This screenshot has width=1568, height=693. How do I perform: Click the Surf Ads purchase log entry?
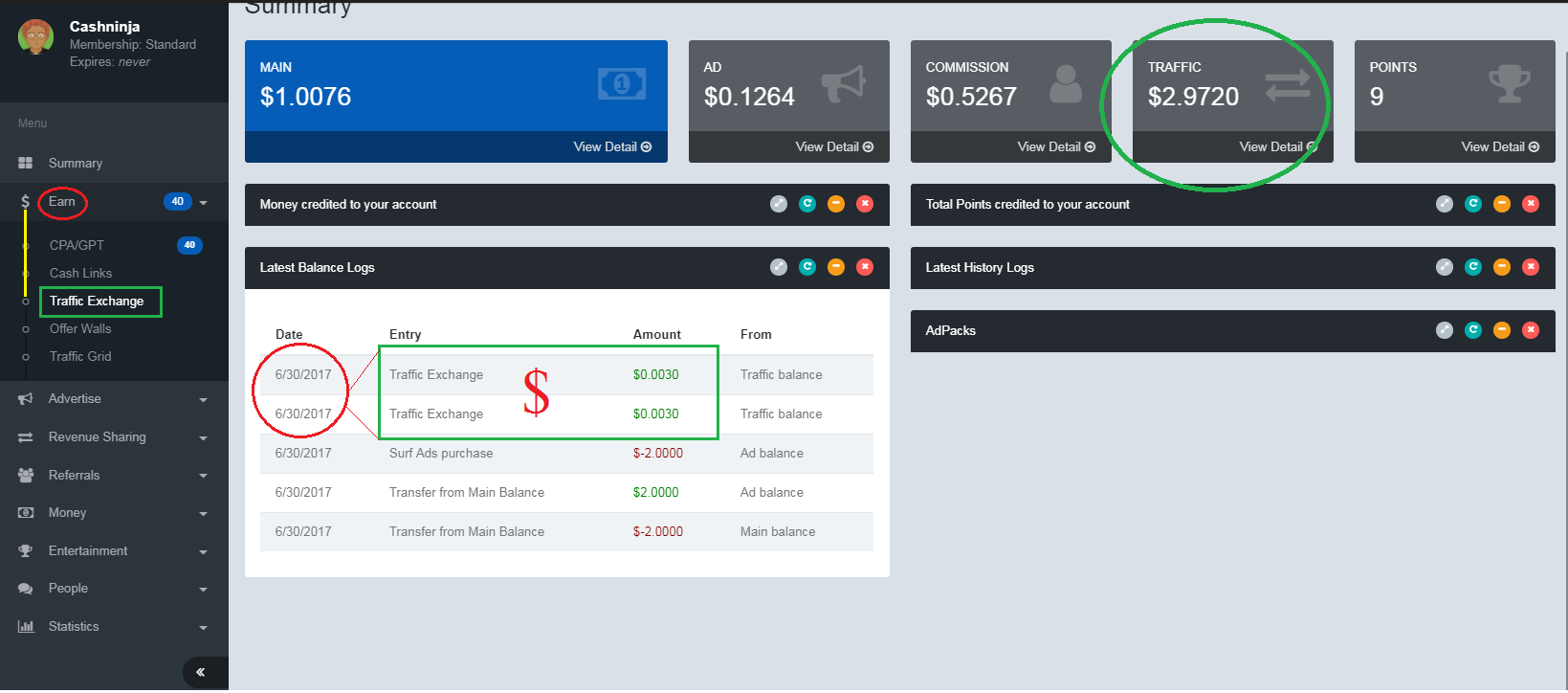441,454
